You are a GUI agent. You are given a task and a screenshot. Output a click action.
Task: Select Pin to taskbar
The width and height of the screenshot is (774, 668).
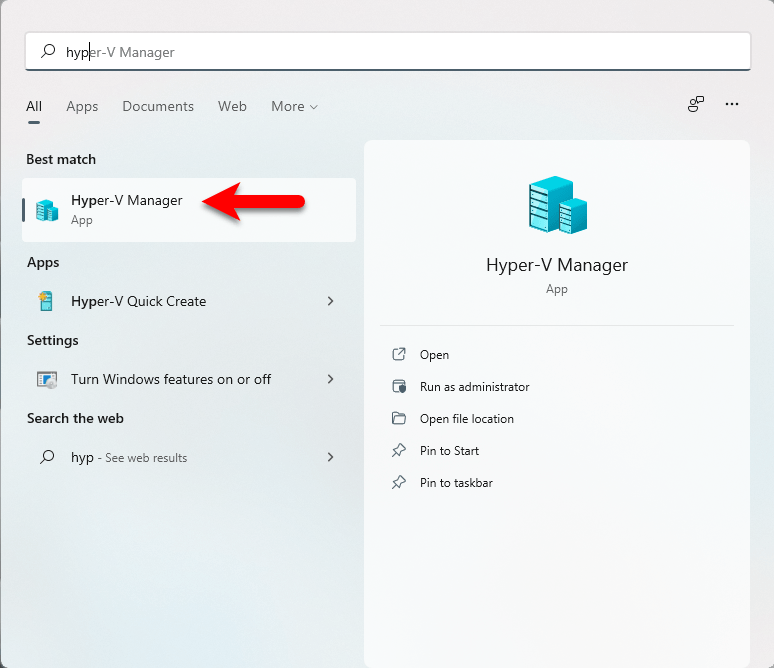coord(456,482)
